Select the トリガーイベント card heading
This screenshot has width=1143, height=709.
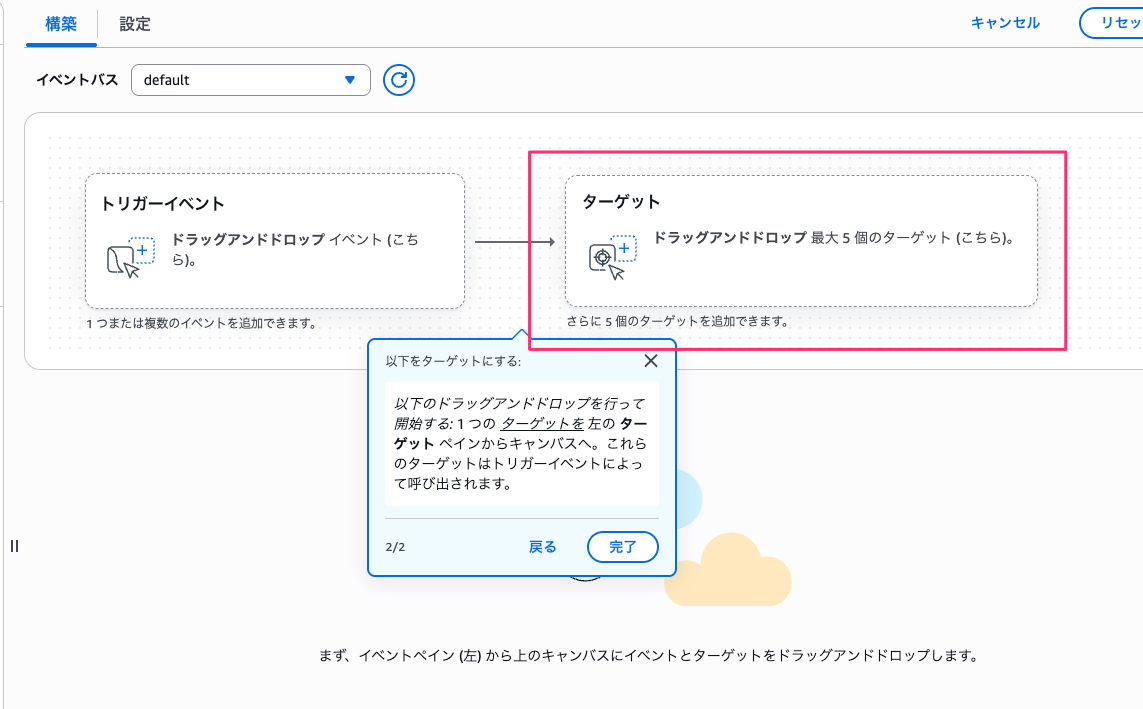point(163,203)
